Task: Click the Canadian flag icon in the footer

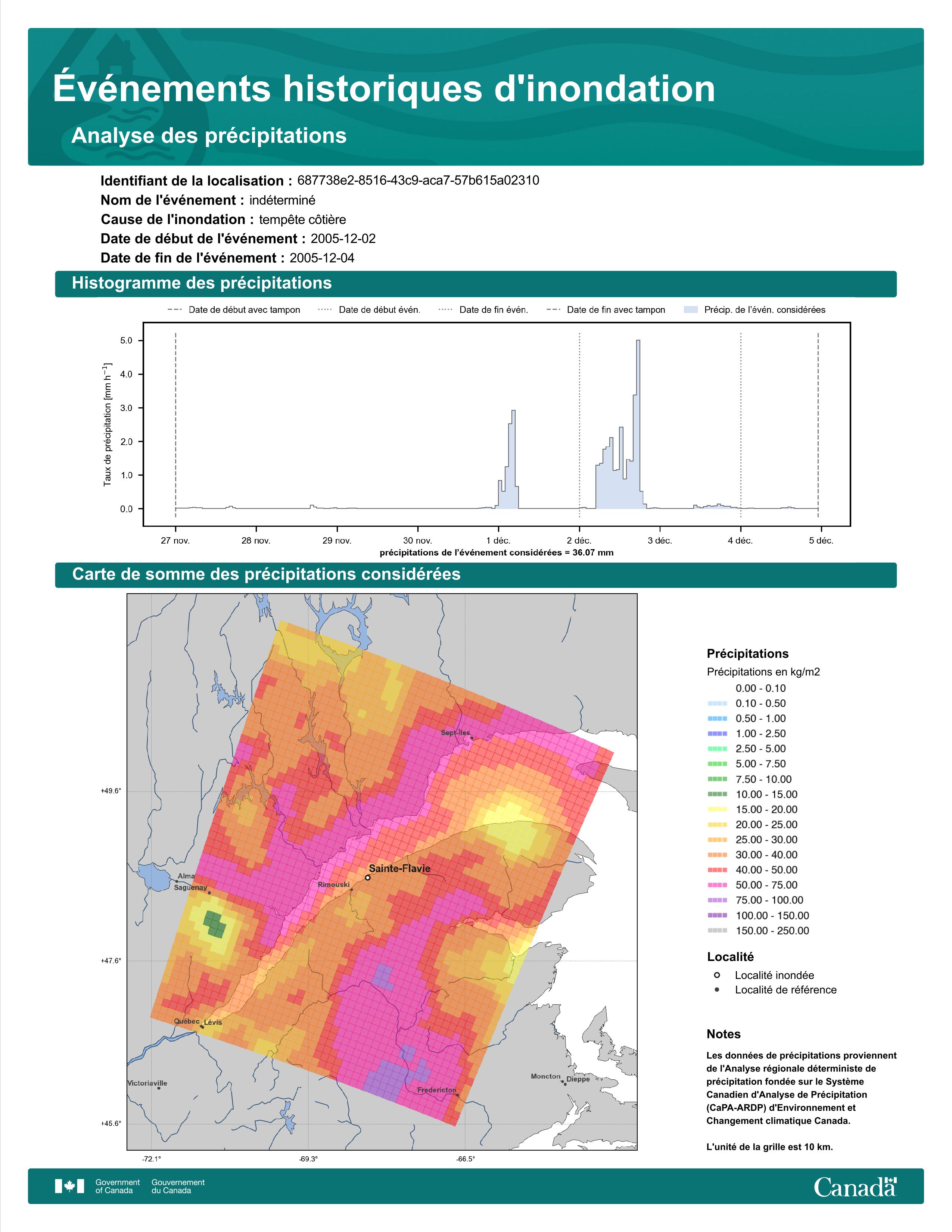Action: [x=69, y=1186]
